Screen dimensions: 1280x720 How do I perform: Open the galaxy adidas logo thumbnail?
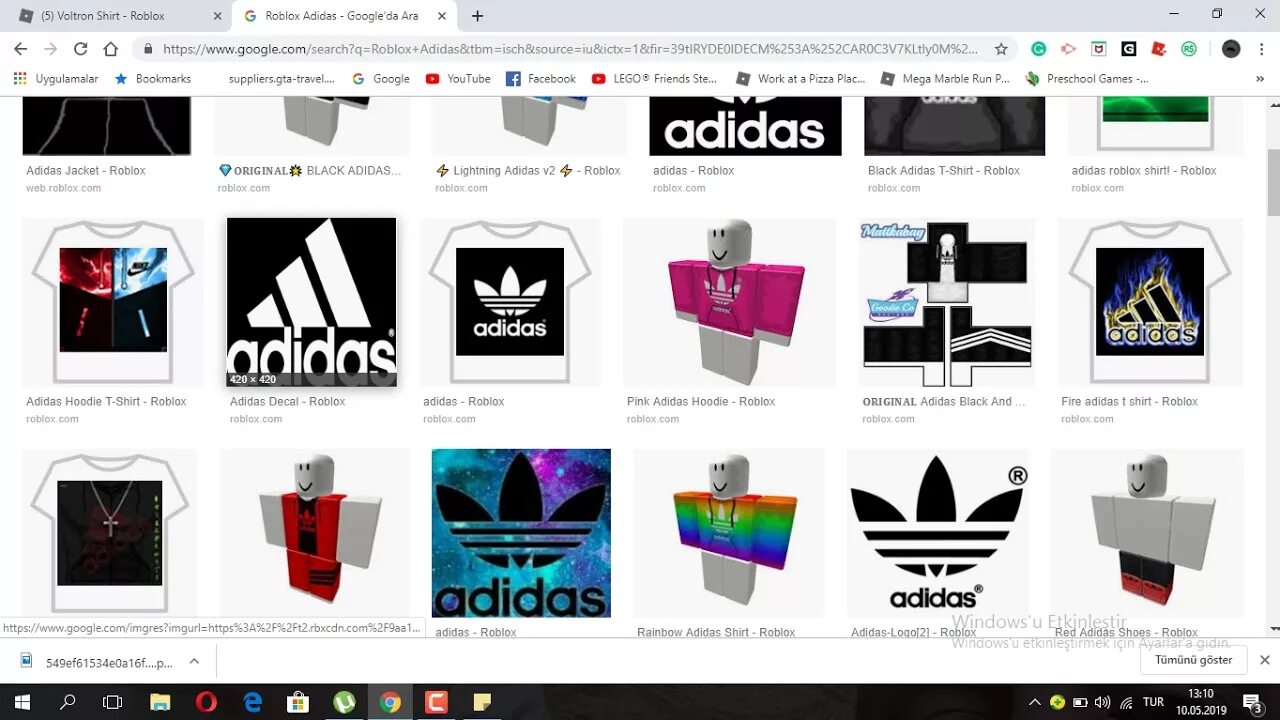coord(521,533)
